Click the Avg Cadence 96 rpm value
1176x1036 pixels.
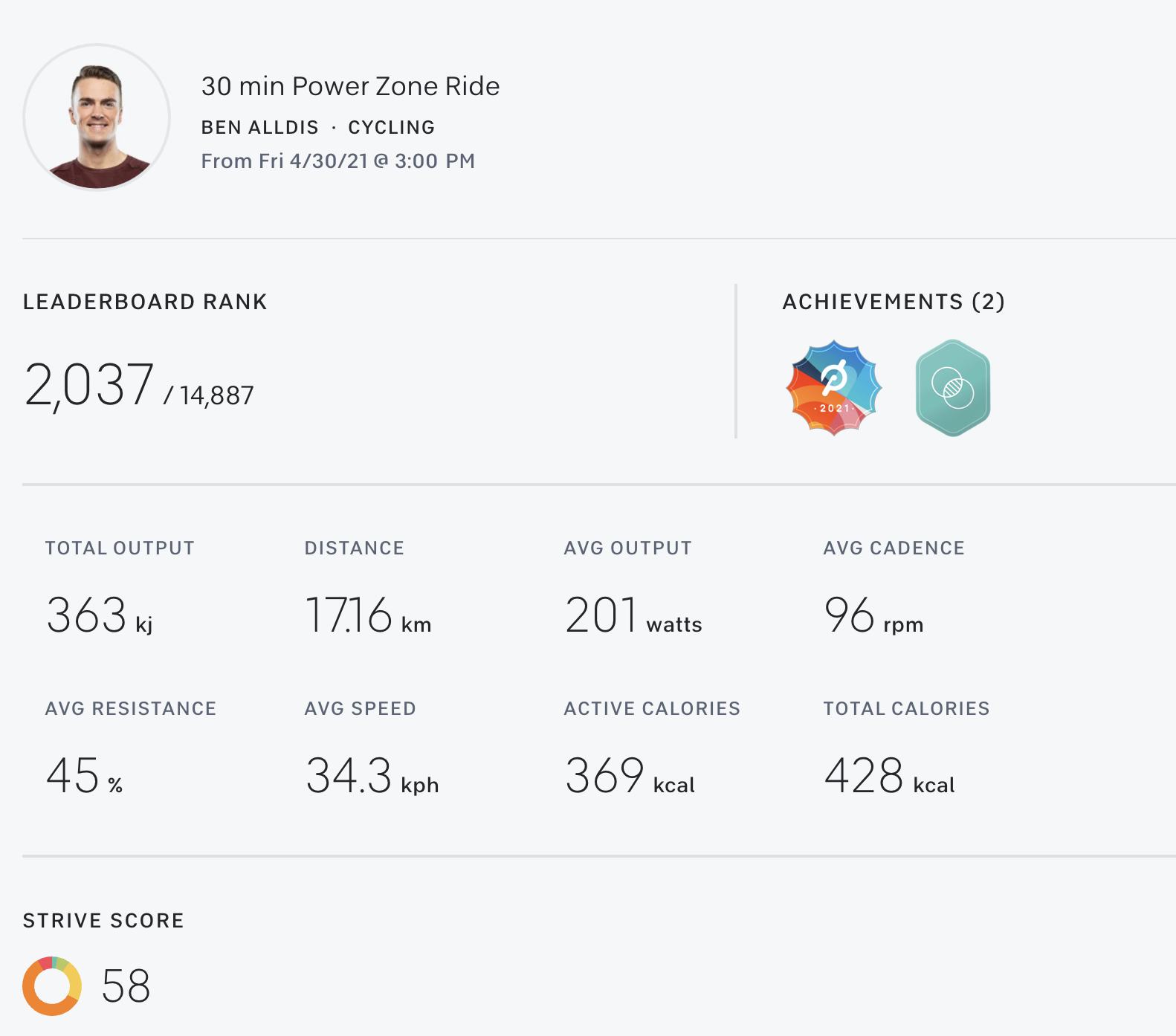tap(873, 615)
